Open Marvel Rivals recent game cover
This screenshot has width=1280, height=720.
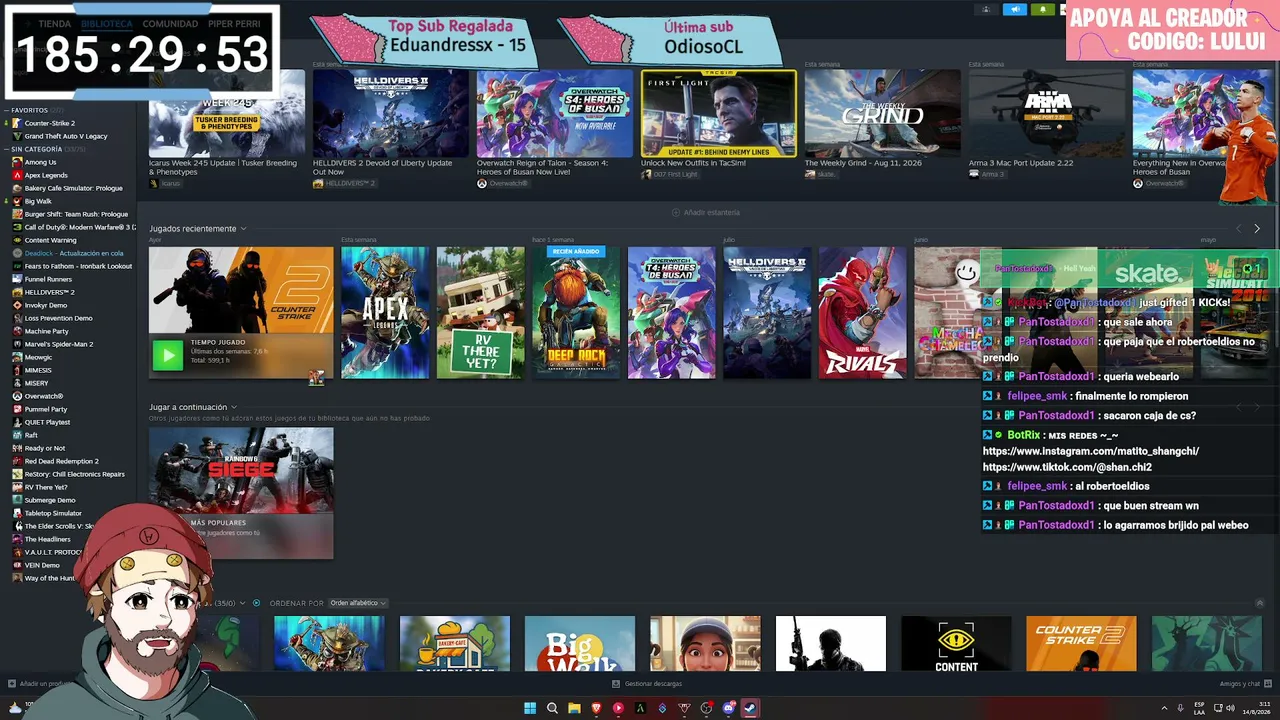click(x=863, y=313)
